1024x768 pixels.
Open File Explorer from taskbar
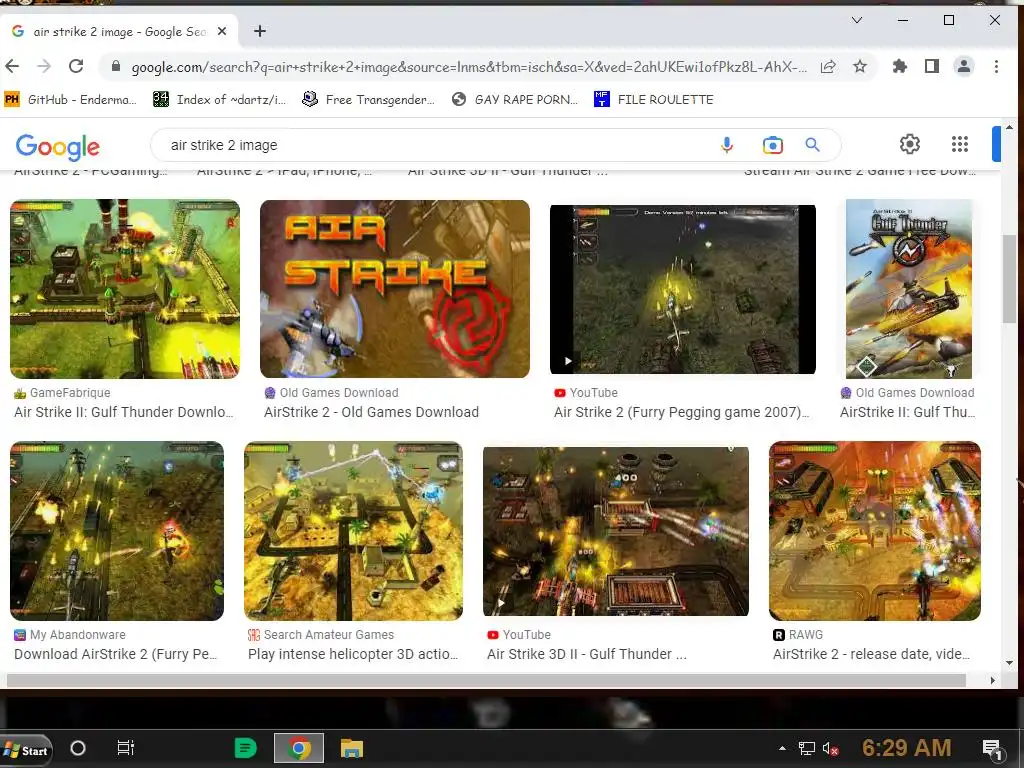tap(351, 748)
